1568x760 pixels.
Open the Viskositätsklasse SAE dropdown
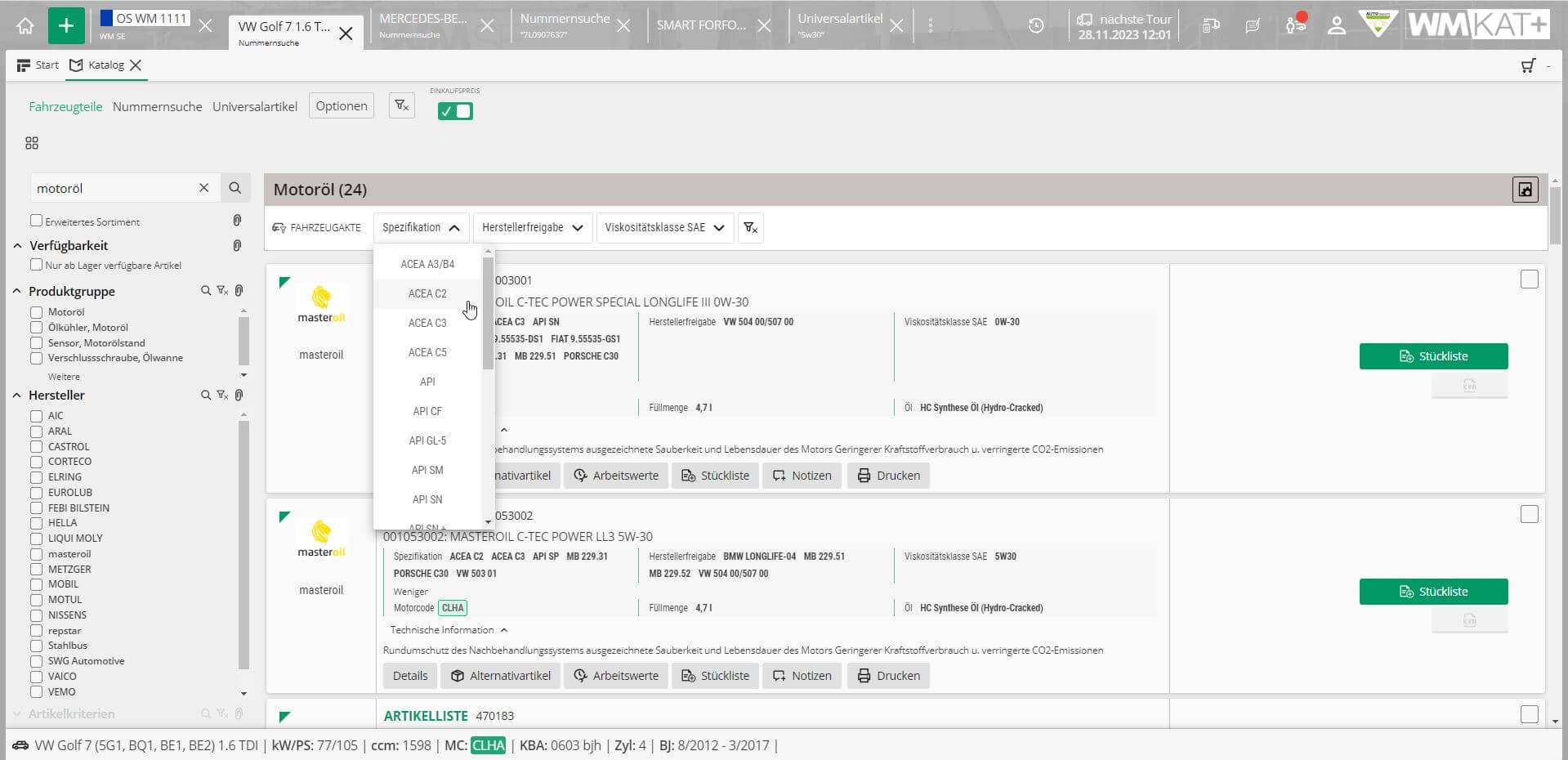(664, 227)
